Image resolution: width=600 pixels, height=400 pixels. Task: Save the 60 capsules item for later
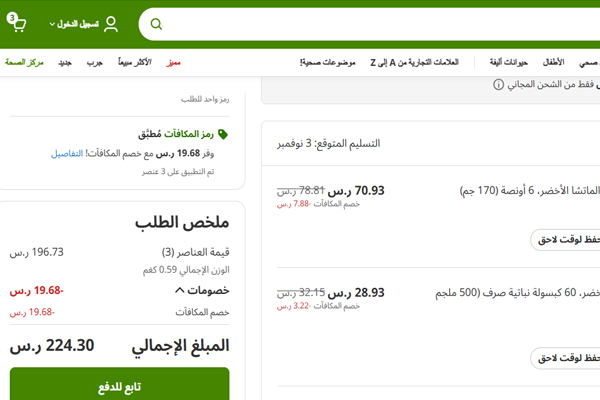(x=566, y=358)
